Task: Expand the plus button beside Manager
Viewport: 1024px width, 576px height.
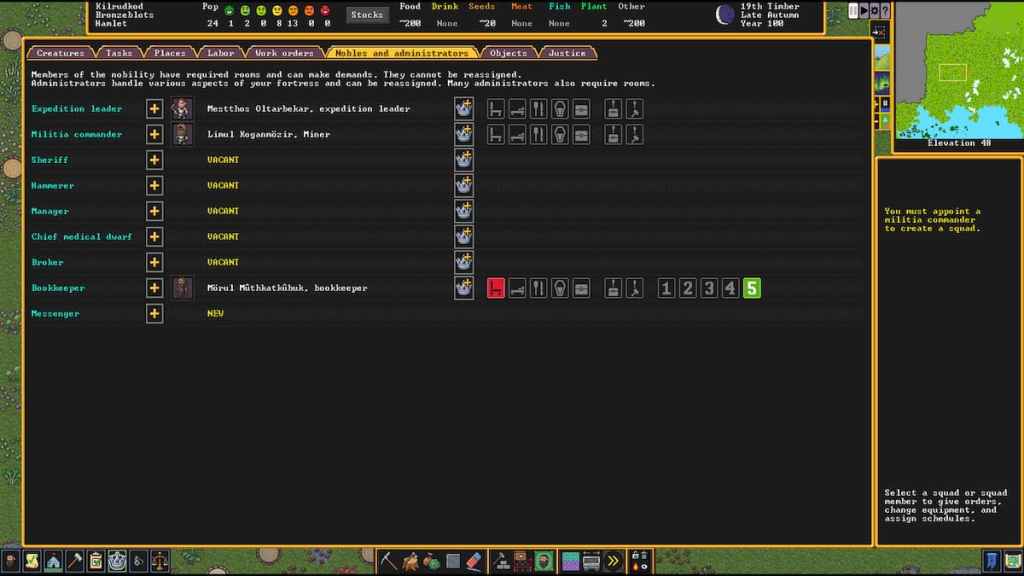Action: [x=154, y=211]
